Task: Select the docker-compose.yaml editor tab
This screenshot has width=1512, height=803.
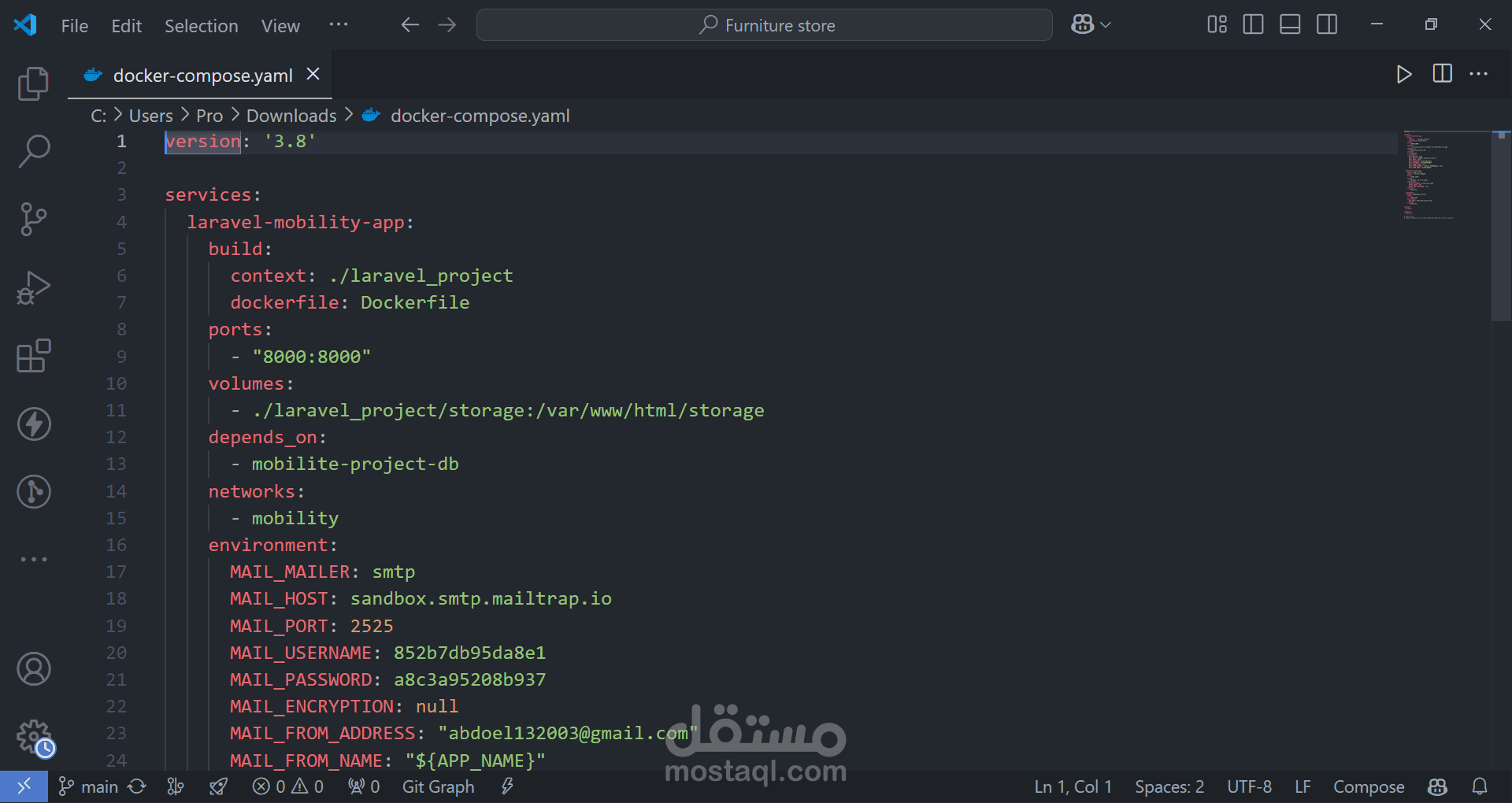Action: pyautogui.click(x=200, y=75)
